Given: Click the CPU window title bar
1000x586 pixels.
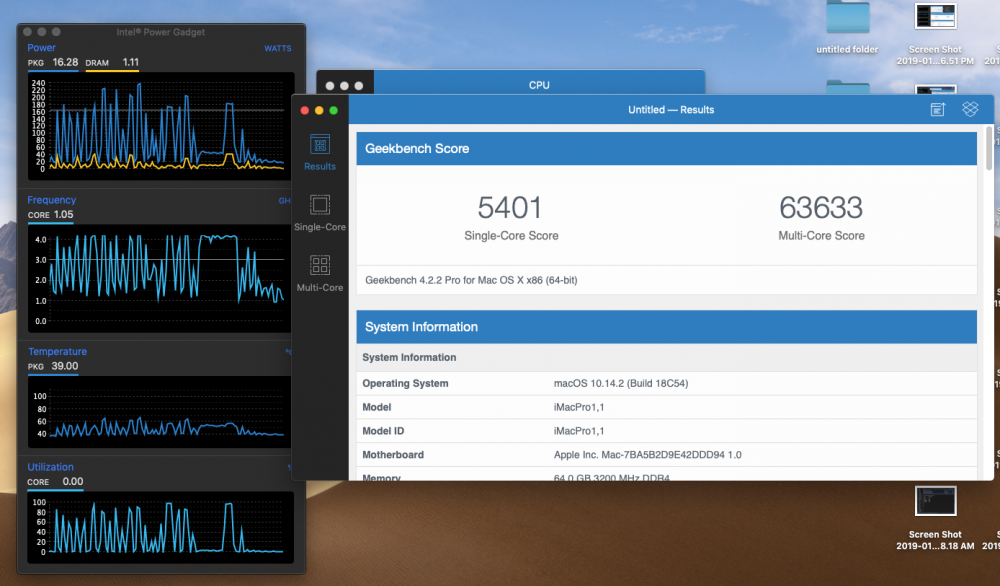Looking at the screenshot, I should [539, 85].
